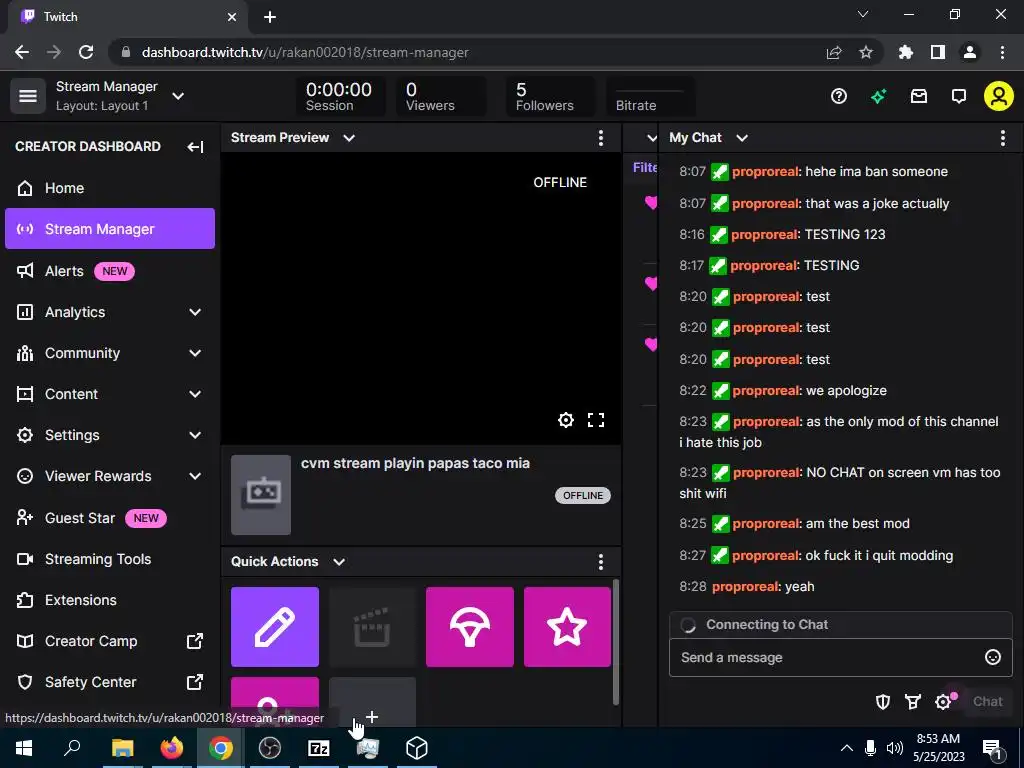The image size is (1024, 768).
Task: Select Stream Manager in the sidebar
Action: point(110,229)
